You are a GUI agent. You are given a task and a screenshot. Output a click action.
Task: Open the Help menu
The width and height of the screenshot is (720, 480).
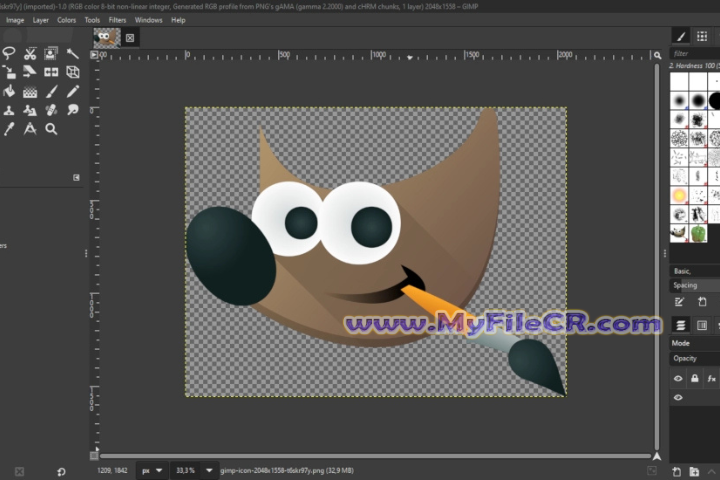coord(178,20)
